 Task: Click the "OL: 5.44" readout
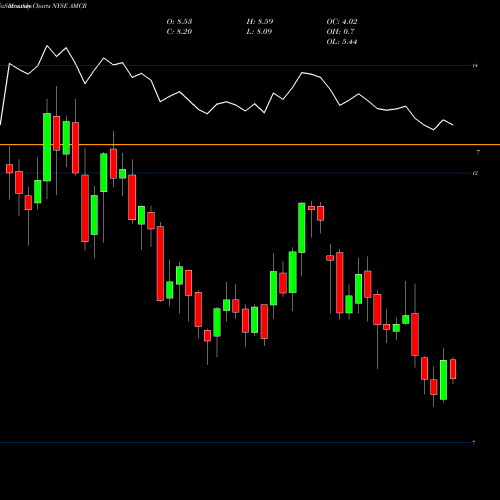tap(342, 42)
